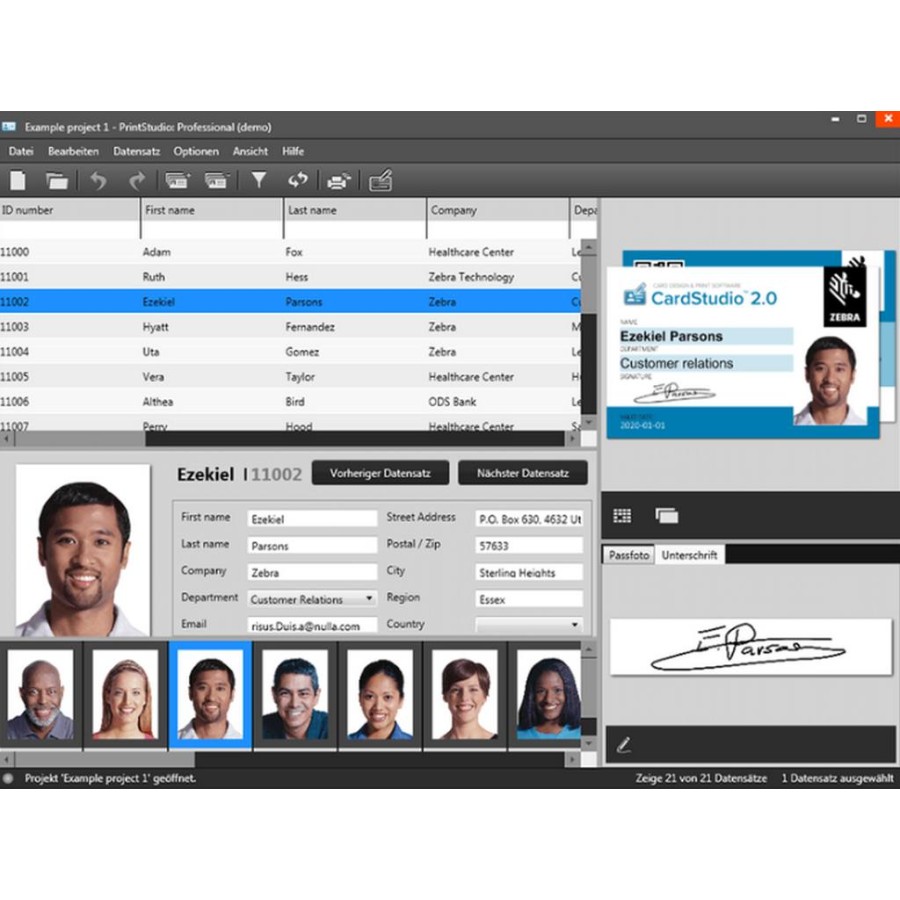Click the Nächster Datensatz button

coord(523,473)
